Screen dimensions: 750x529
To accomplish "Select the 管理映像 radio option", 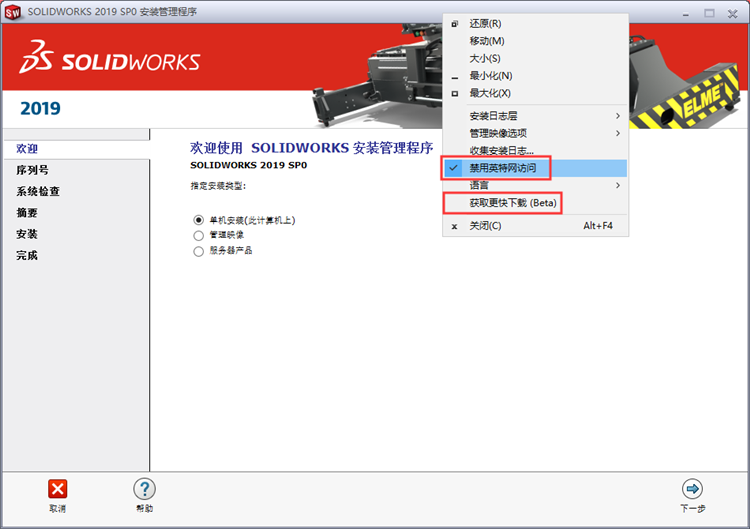I will [x=199, y=235].
